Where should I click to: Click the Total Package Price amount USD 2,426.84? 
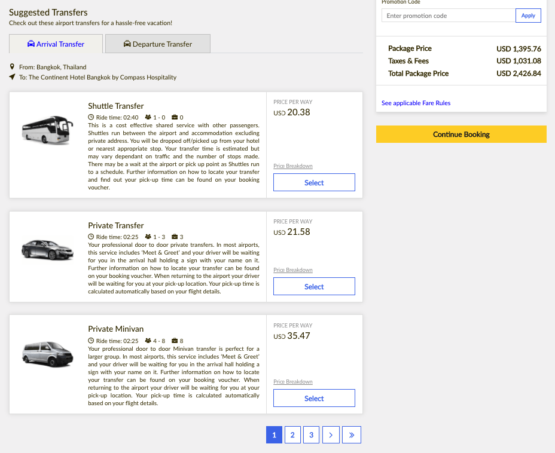pos(519,73)
